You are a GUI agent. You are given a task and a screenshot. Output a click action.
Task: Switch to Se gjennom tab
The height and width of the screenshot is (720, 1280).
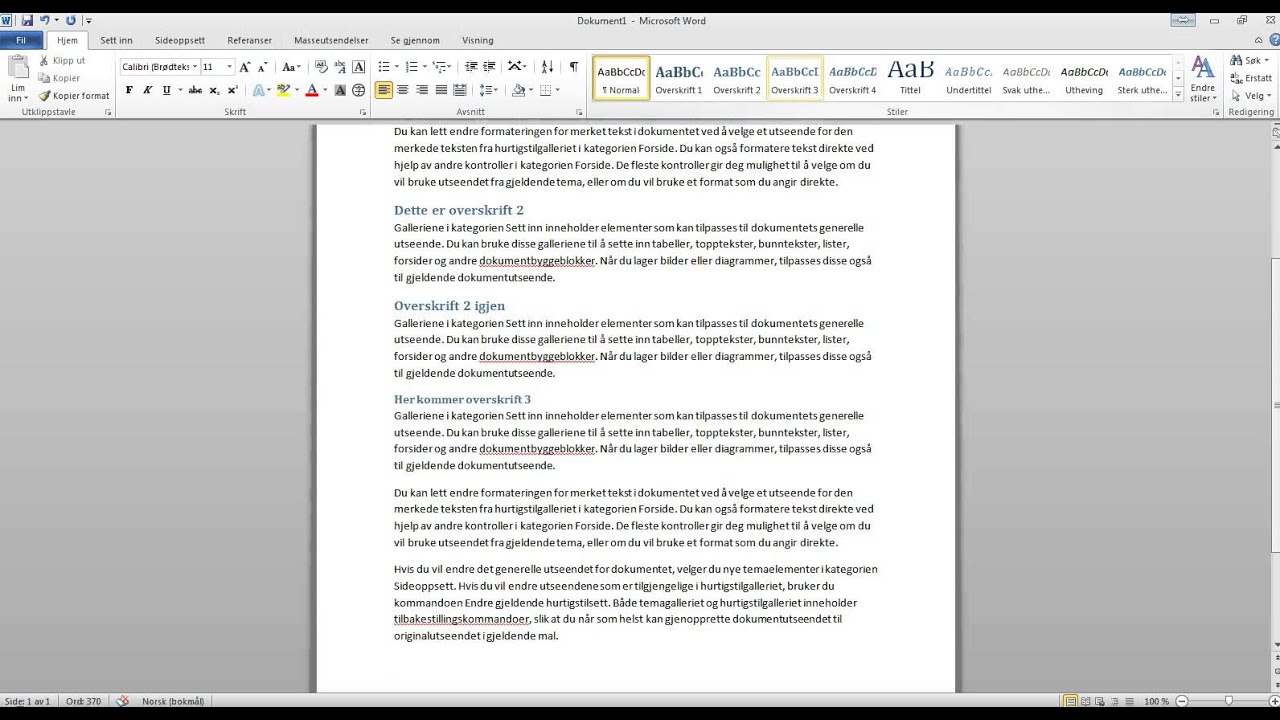tap(415, 40)
